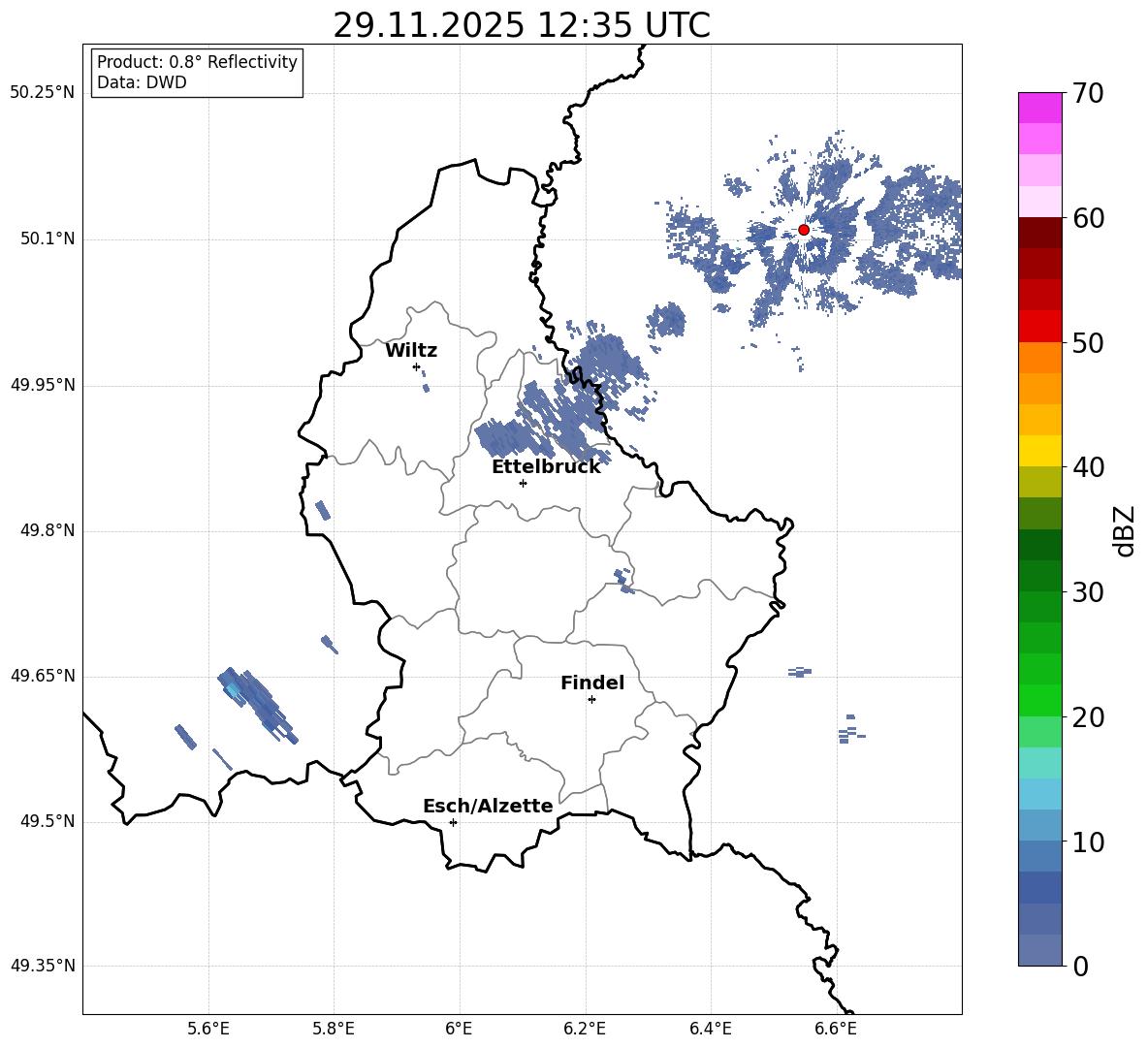This screenshot has width=1148, height=1048.
Task: Click the 49.95°N latitude label
Action: click(43, 385)
